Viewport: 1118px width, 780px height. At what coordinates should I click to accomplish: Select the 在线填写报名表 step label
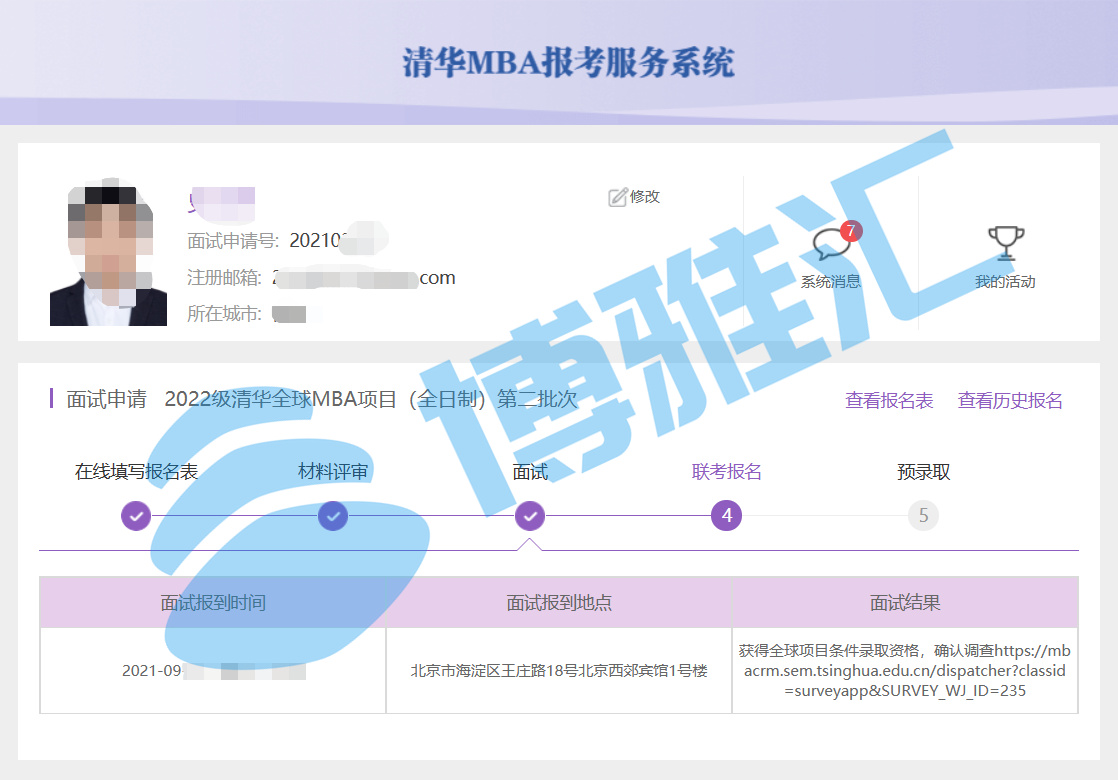[136, 472]
